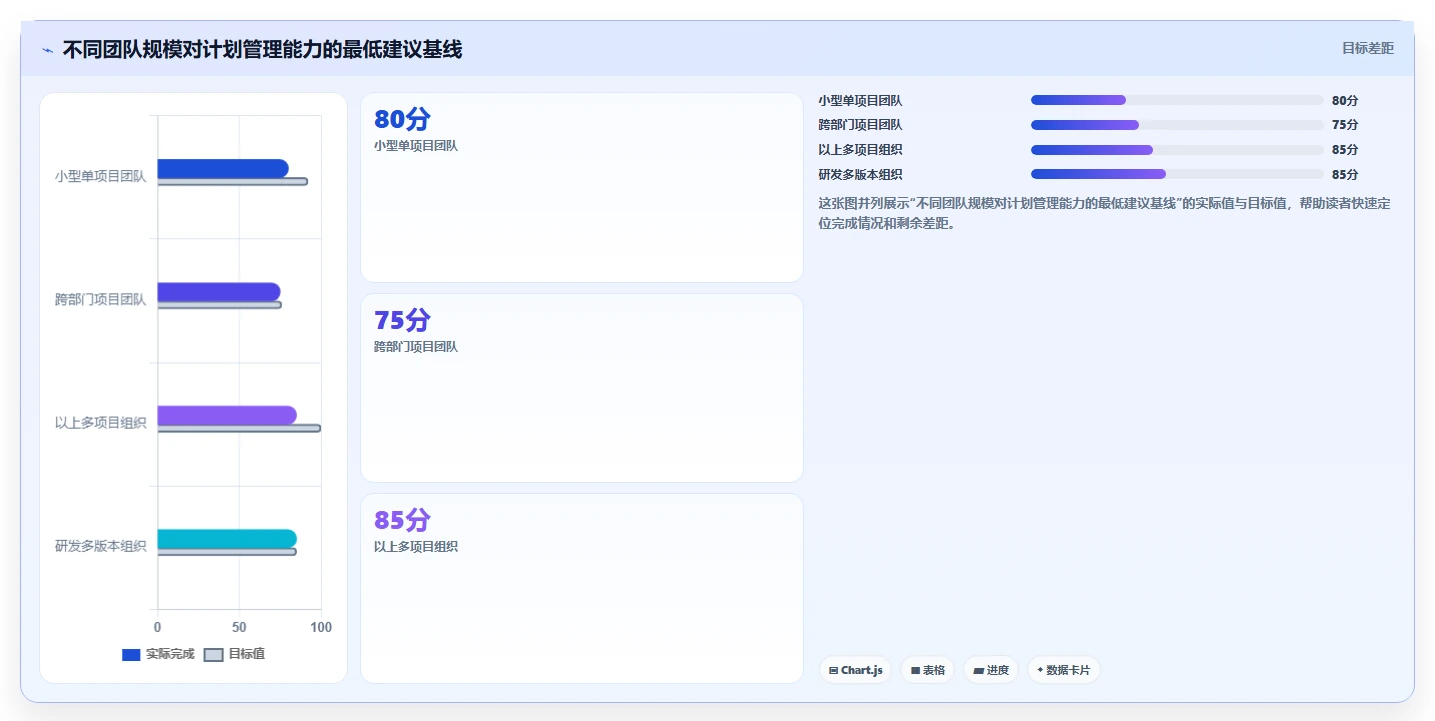Click the indigo 跨部门项目团队 actual bar
Image resolution: width=1435 pixels, height=721 pixels.
point(219,292)
